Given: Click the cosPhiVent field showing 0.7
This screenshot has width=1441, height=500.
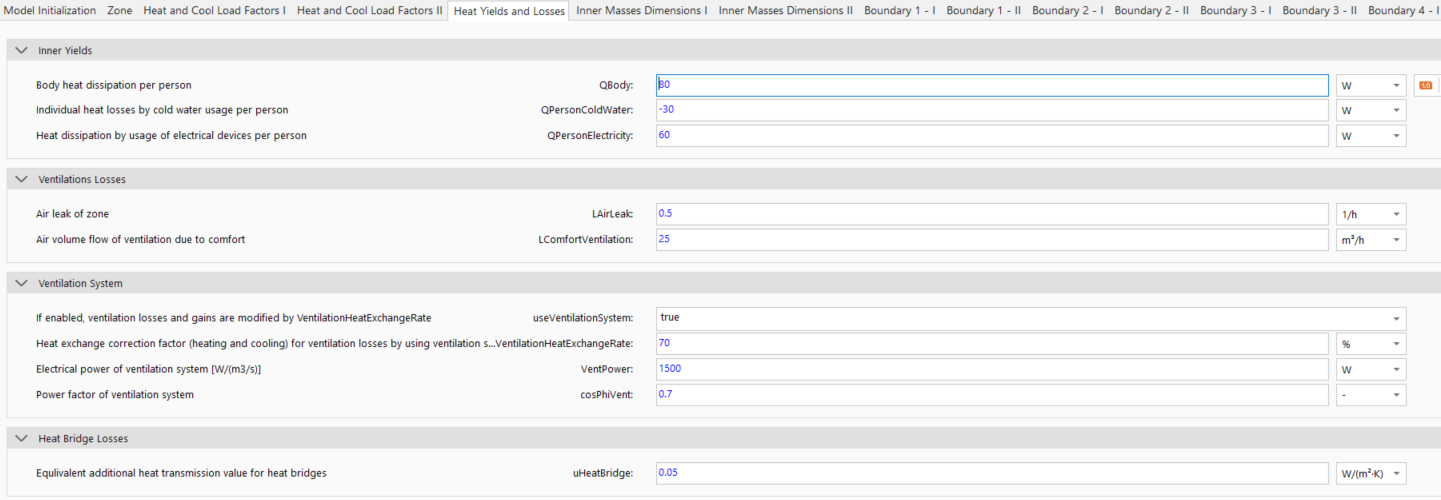Looking at the screenshot, I should pyautogui.click(x=992, y=395).
